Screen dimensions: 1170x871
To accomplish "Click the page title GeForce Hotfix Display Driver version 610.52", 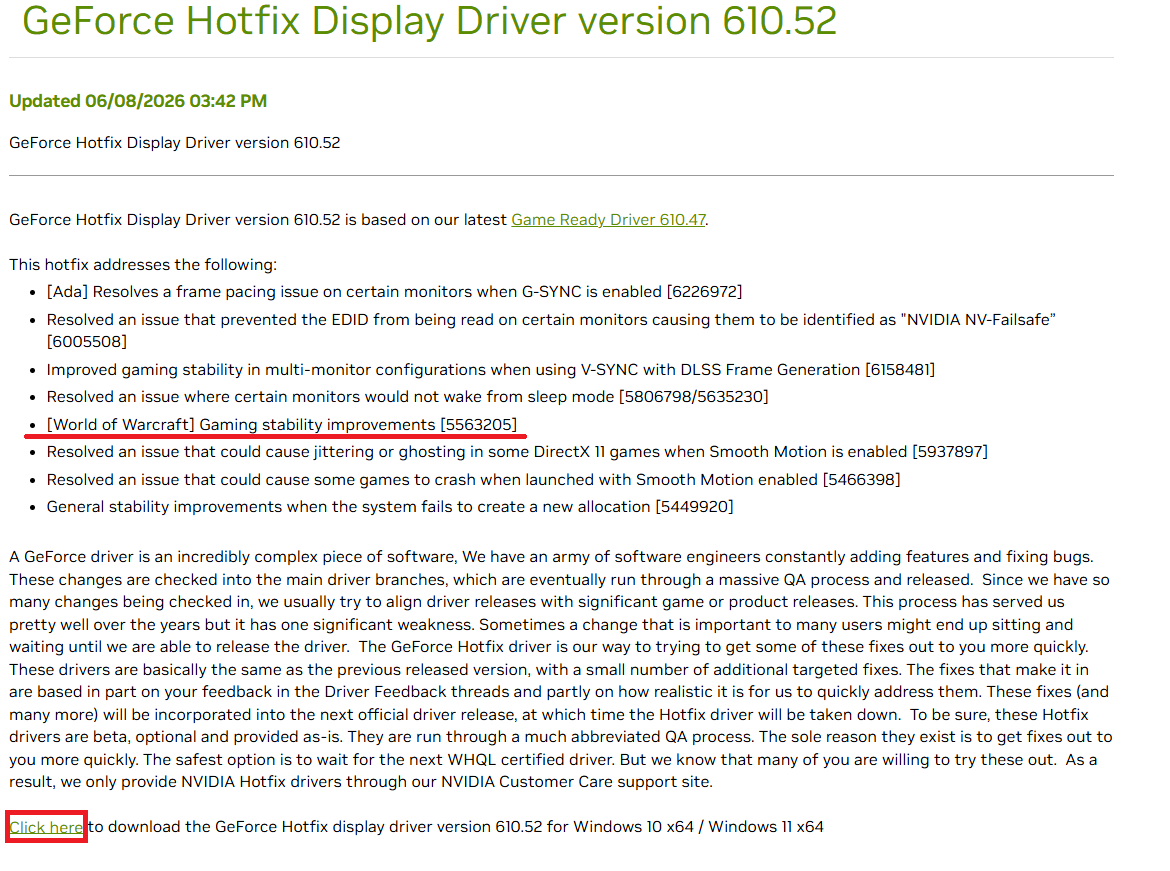I will pyautogui.click(x=430, y=21).
